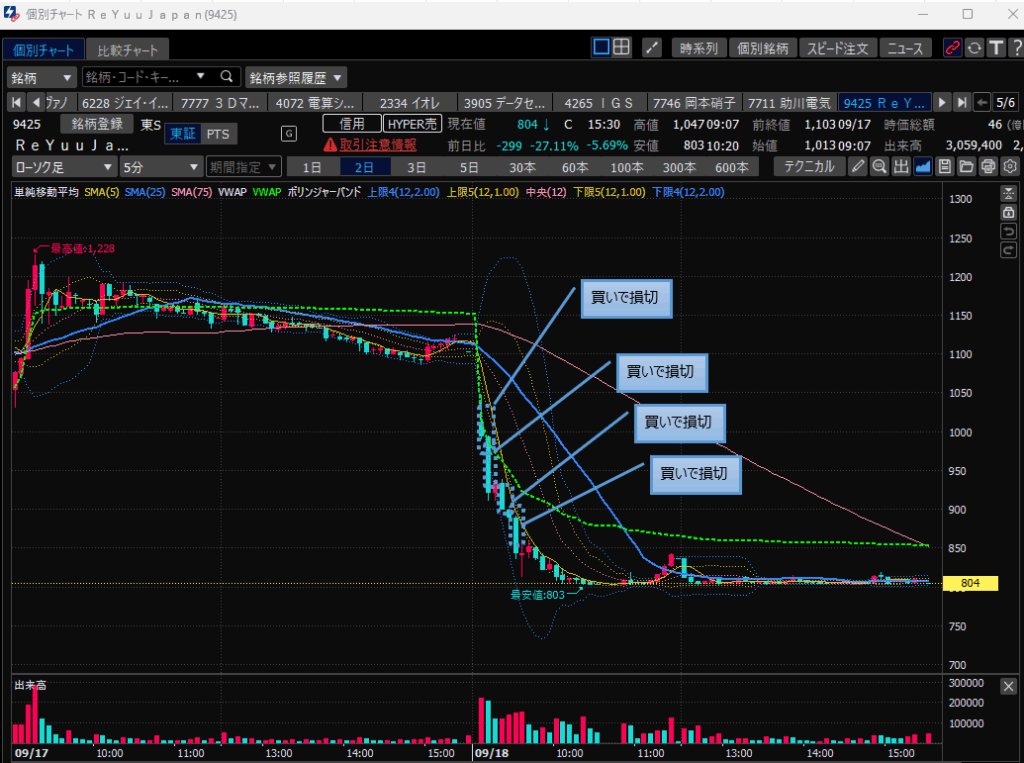The width and height of the screenshot is (1024, 763).
Task: Refresh chart with the reload icon
Action: tap(974, 48)
